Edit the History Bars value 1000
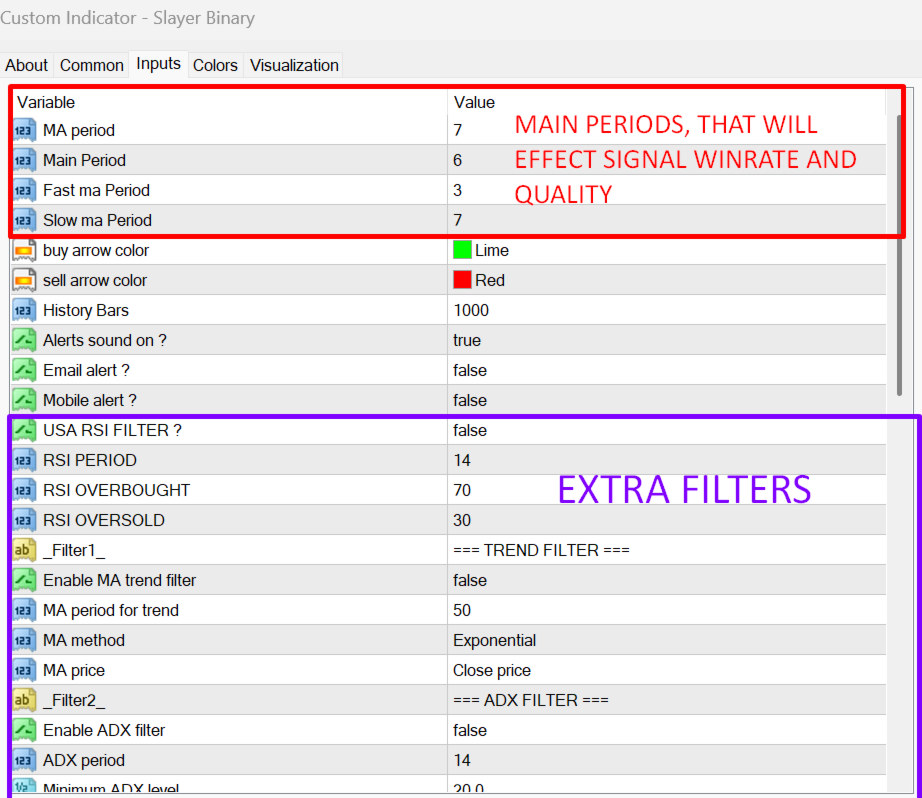Screen dimensions: 922x798 pos(667,310)
